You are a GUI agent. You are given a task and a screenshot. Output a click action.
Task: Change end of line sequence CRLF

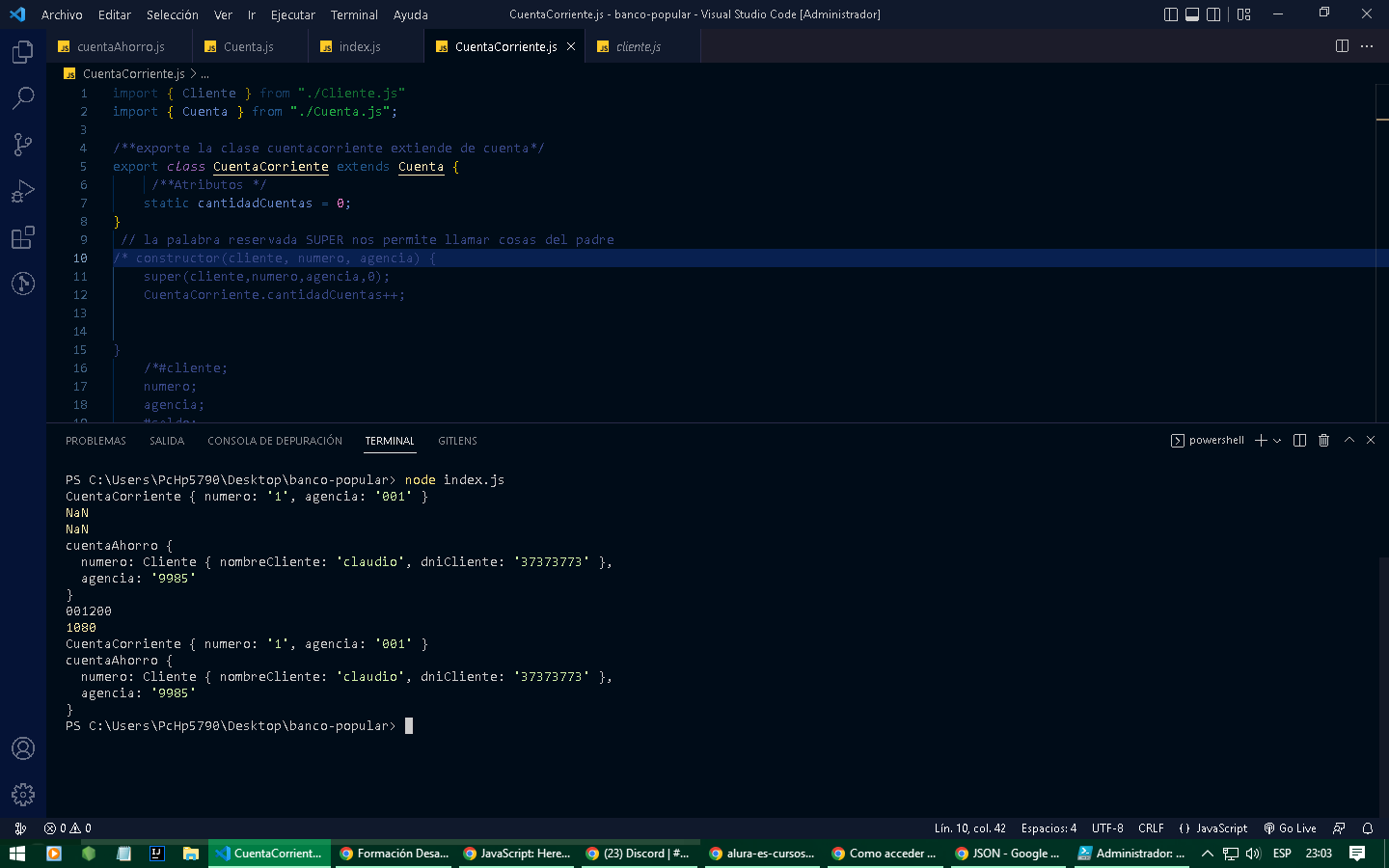pos(1151,828)
